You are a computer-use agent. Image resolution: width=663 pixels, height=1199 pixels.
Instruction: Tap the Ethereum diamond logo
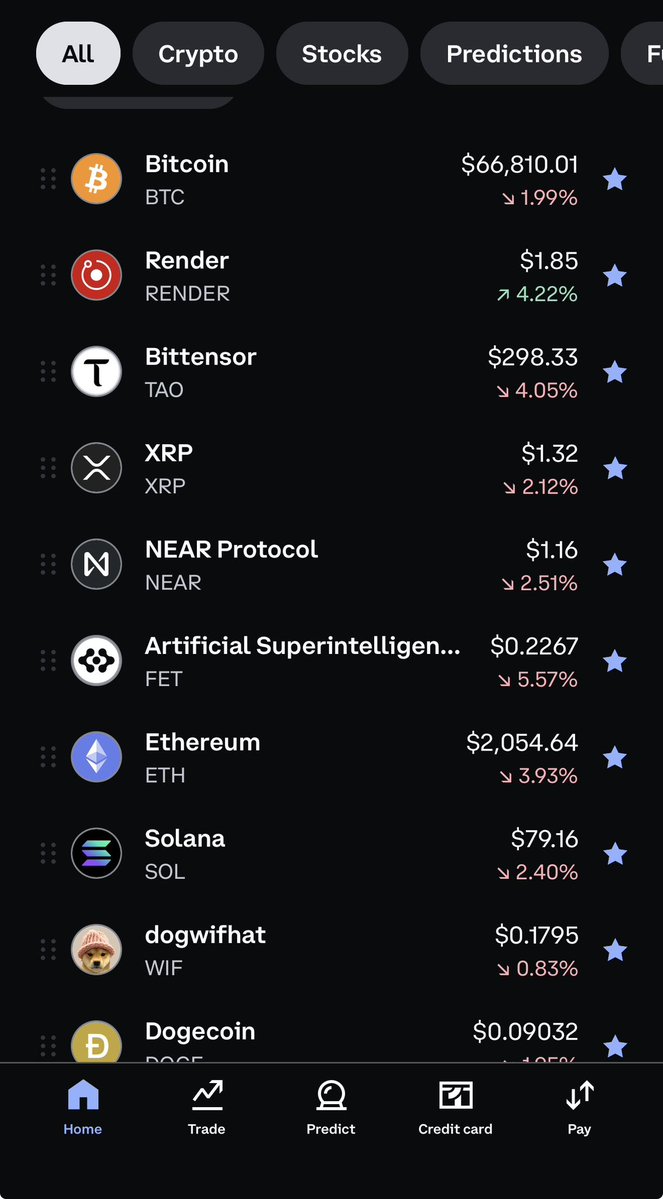click(96, 757)
